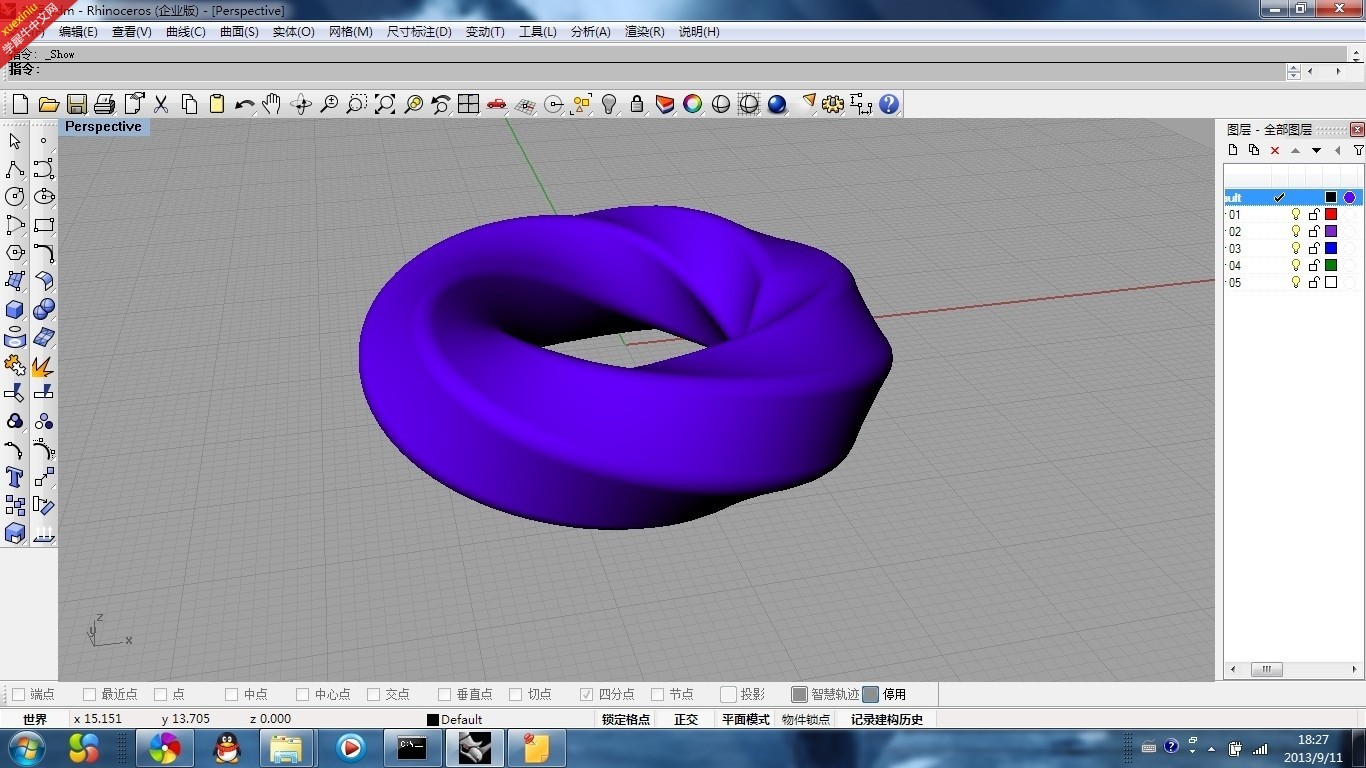Open the layer filter funnel dropdown
Viewport: 1366px width, 768px height.
[1358, 150]
